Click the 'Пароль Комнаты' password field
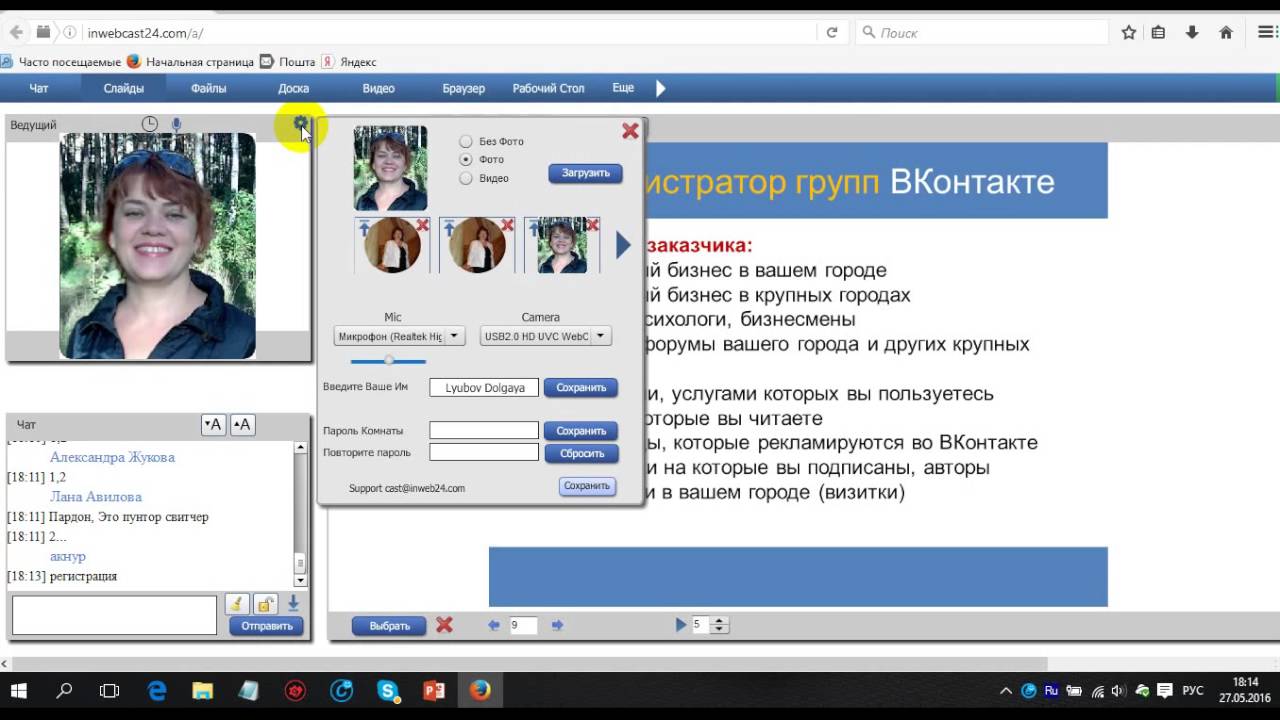This screenshot has width=1280, height=720. tap(484, 430)
